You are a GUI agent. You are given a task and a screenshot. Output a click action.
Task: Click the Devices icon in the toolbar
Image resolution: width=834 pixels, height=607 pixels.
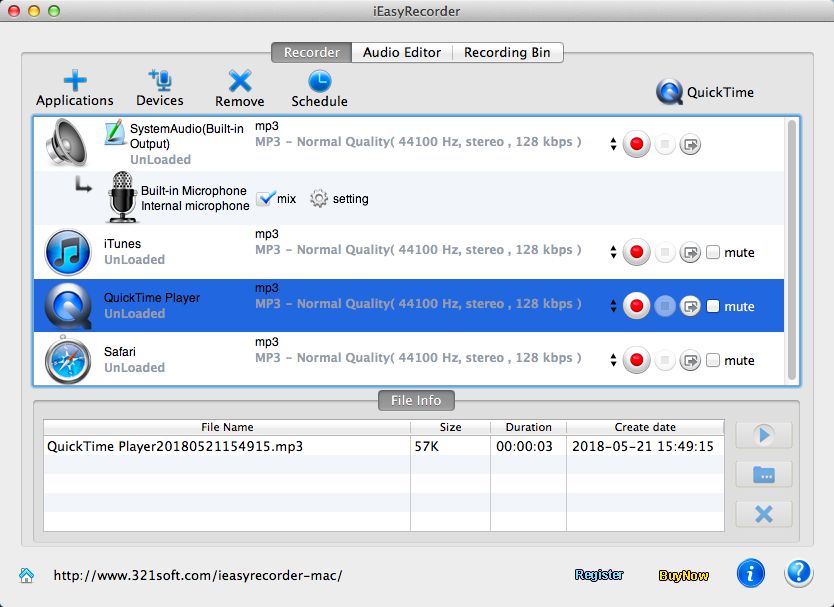coord(159,87)
